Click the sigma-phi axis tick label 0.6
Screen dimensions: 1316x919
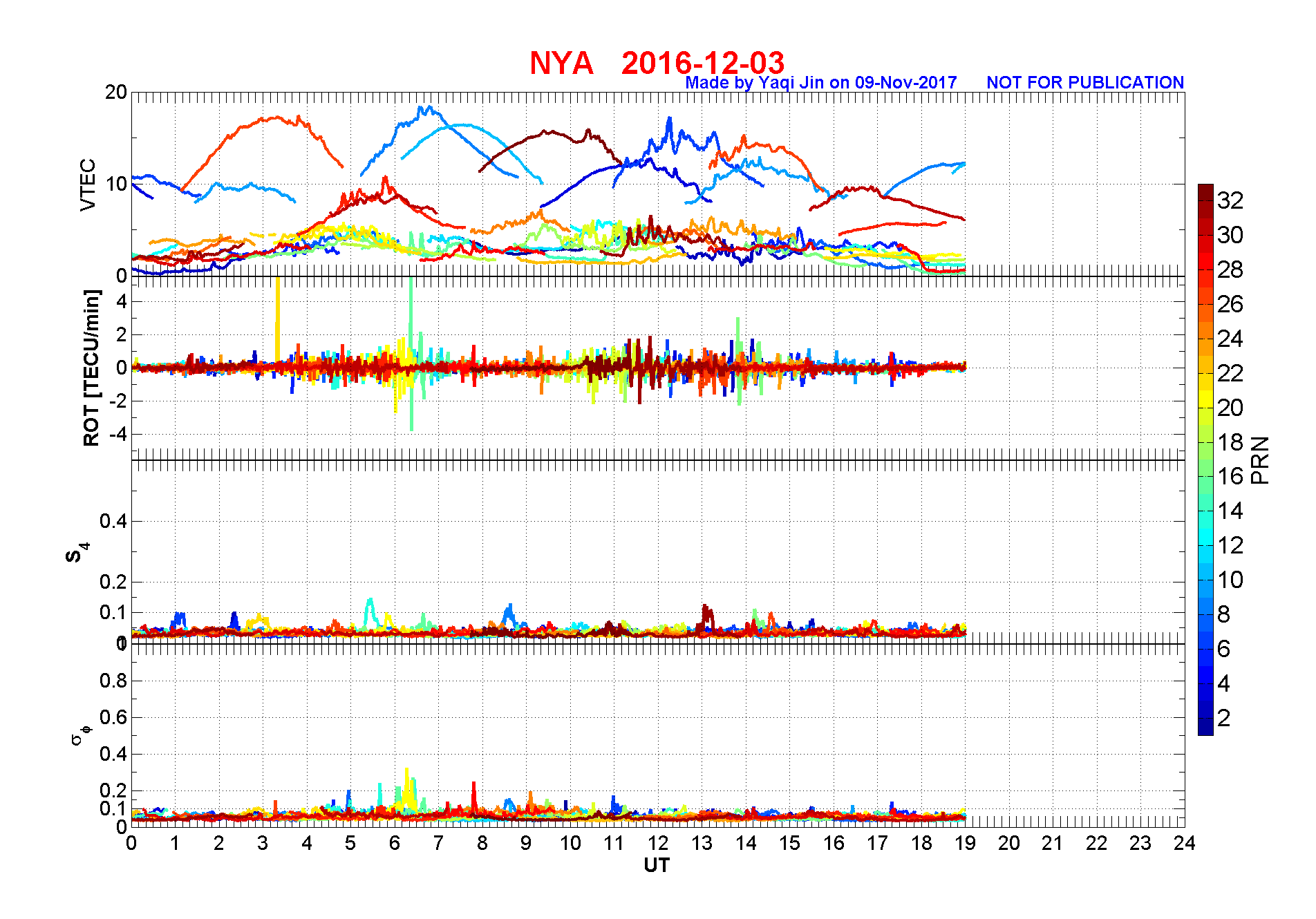(x=113, y=717)
